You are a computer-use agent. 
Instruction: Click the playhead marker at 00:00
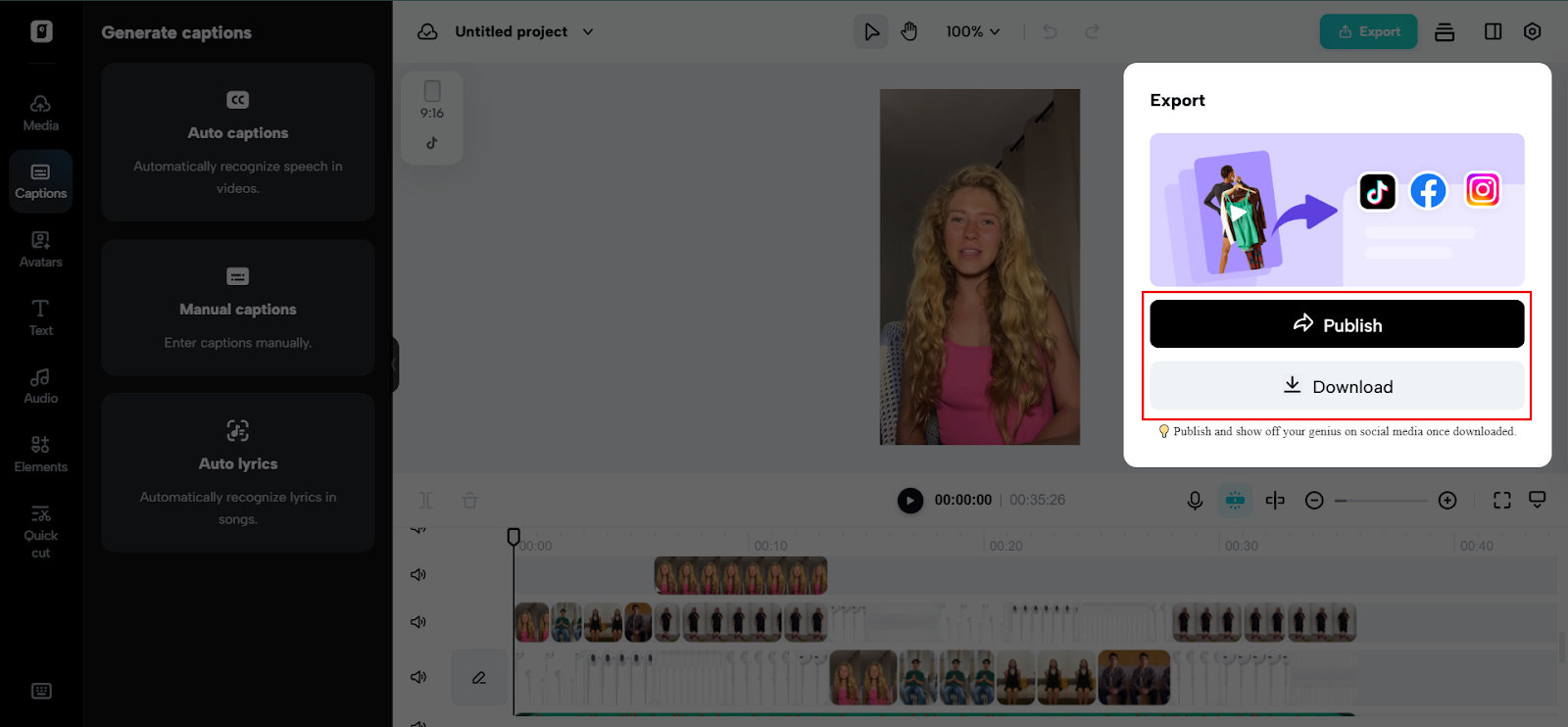(x=514, y=537)
